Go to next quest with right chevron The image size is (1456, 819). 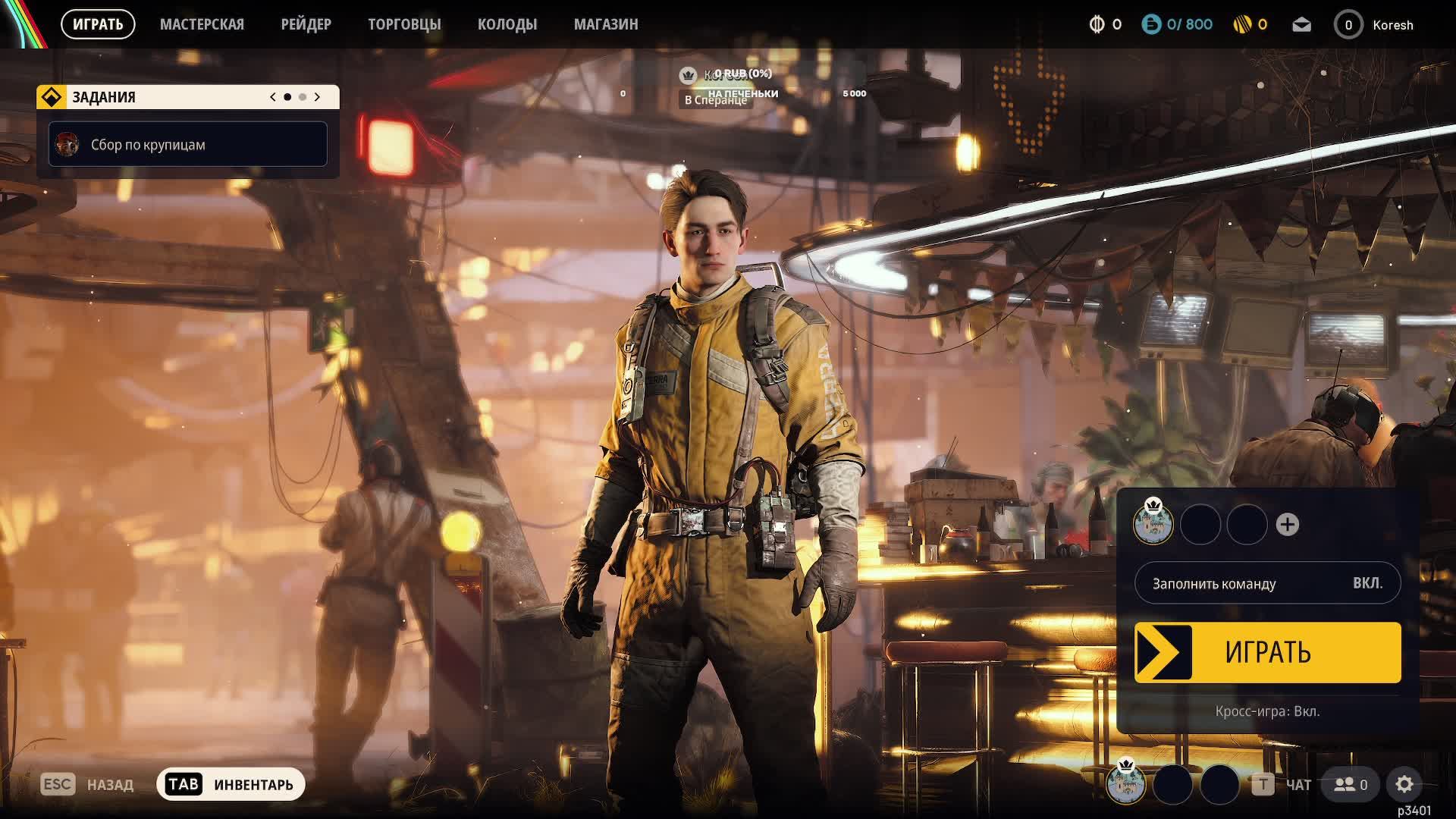317,97
